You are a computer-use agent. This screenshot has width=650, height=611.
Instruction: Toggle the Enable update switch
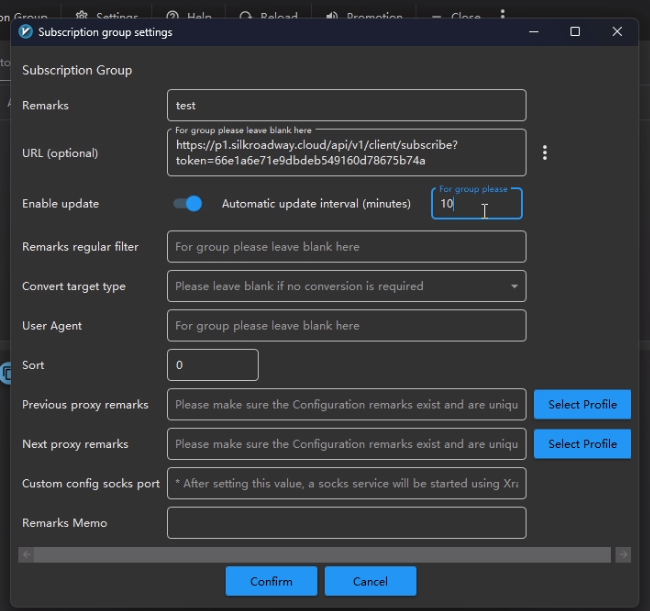point(187,203)
